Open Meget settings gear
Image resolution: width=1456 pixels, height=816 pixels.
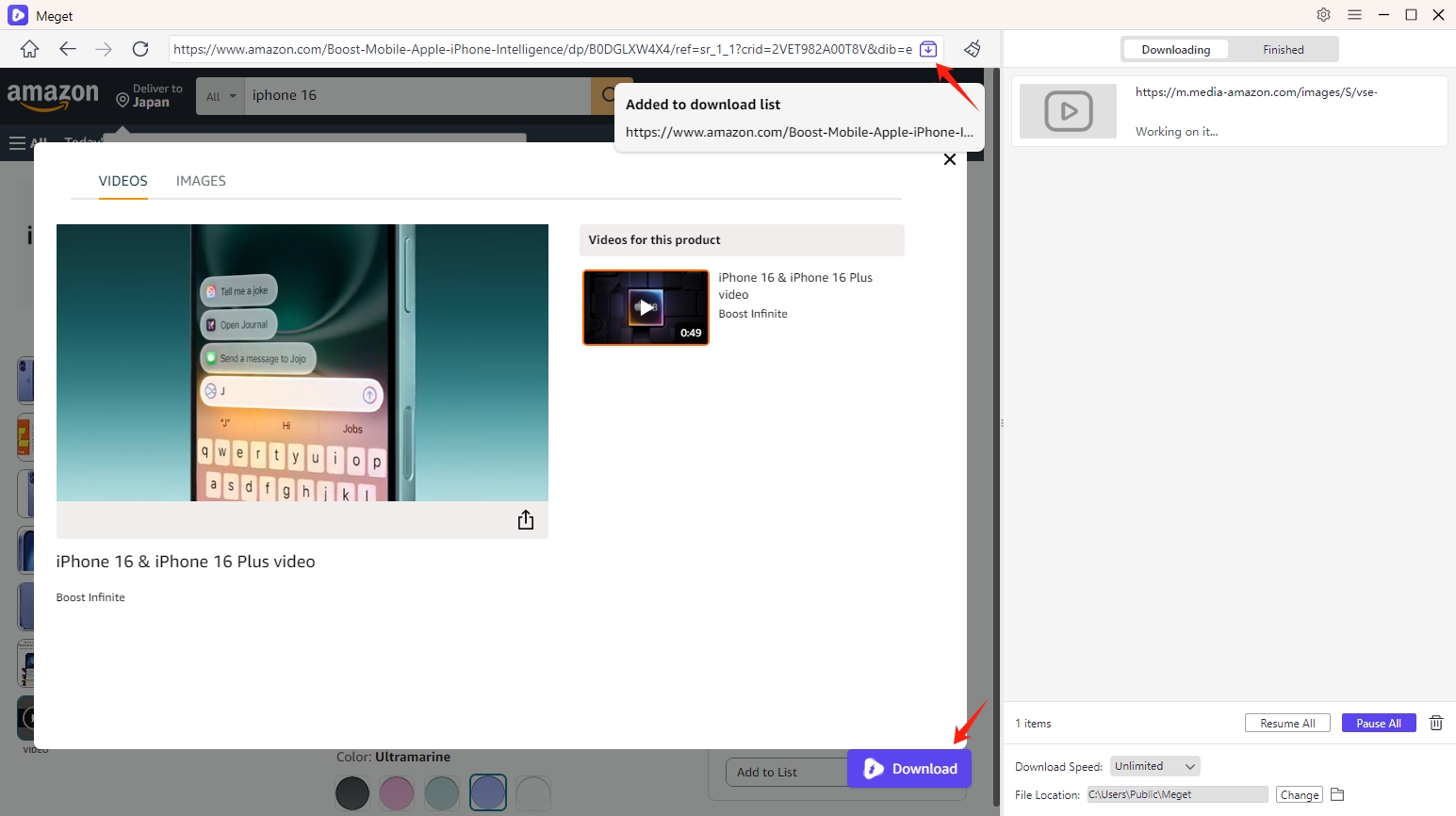point(1323,15)
